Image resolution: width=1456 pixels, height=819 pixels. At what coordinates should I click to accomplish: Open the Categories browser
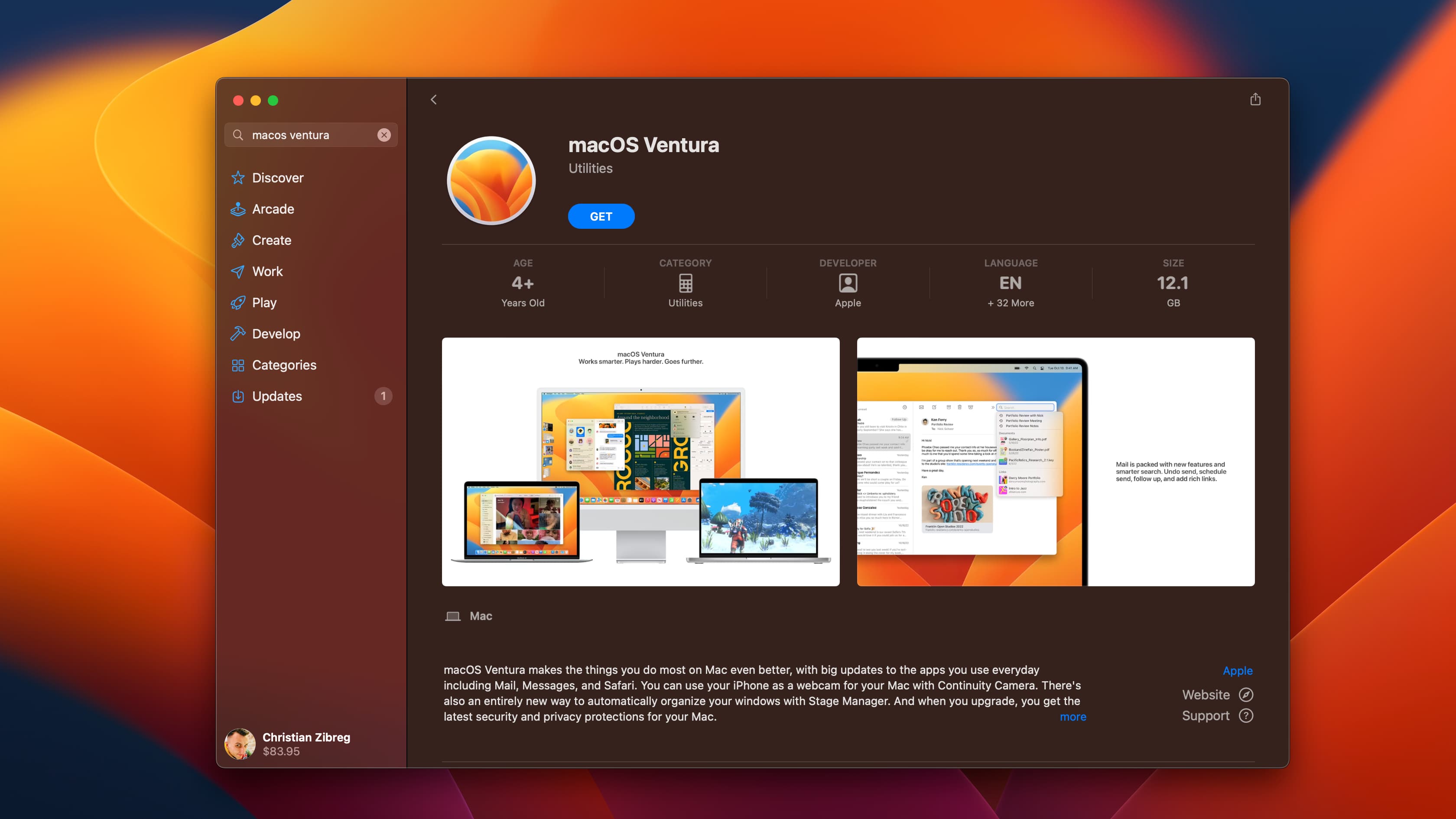click(x=284, y=365)
